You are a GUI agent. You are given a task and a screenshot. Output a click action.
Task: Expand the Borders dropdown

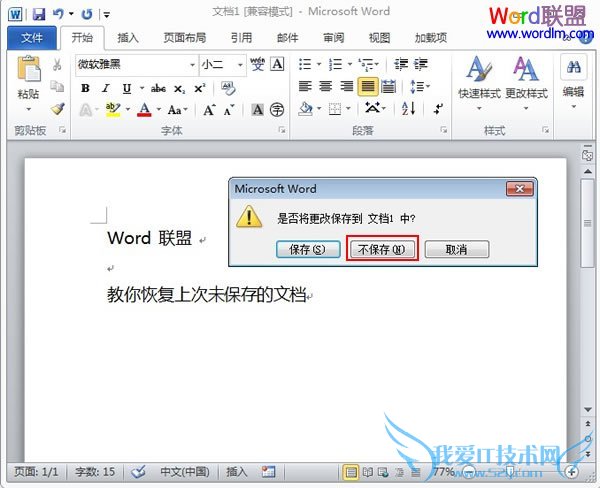[x=348, y=109]
